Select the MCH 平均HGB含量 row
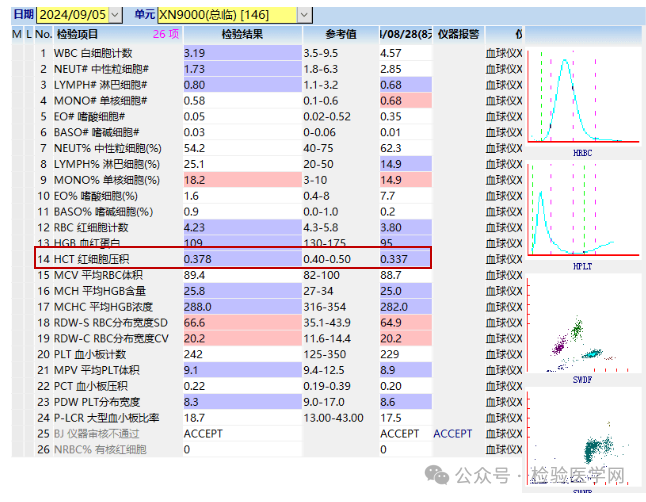The width and height of the screenshot is (646, 502). point(268,291)
